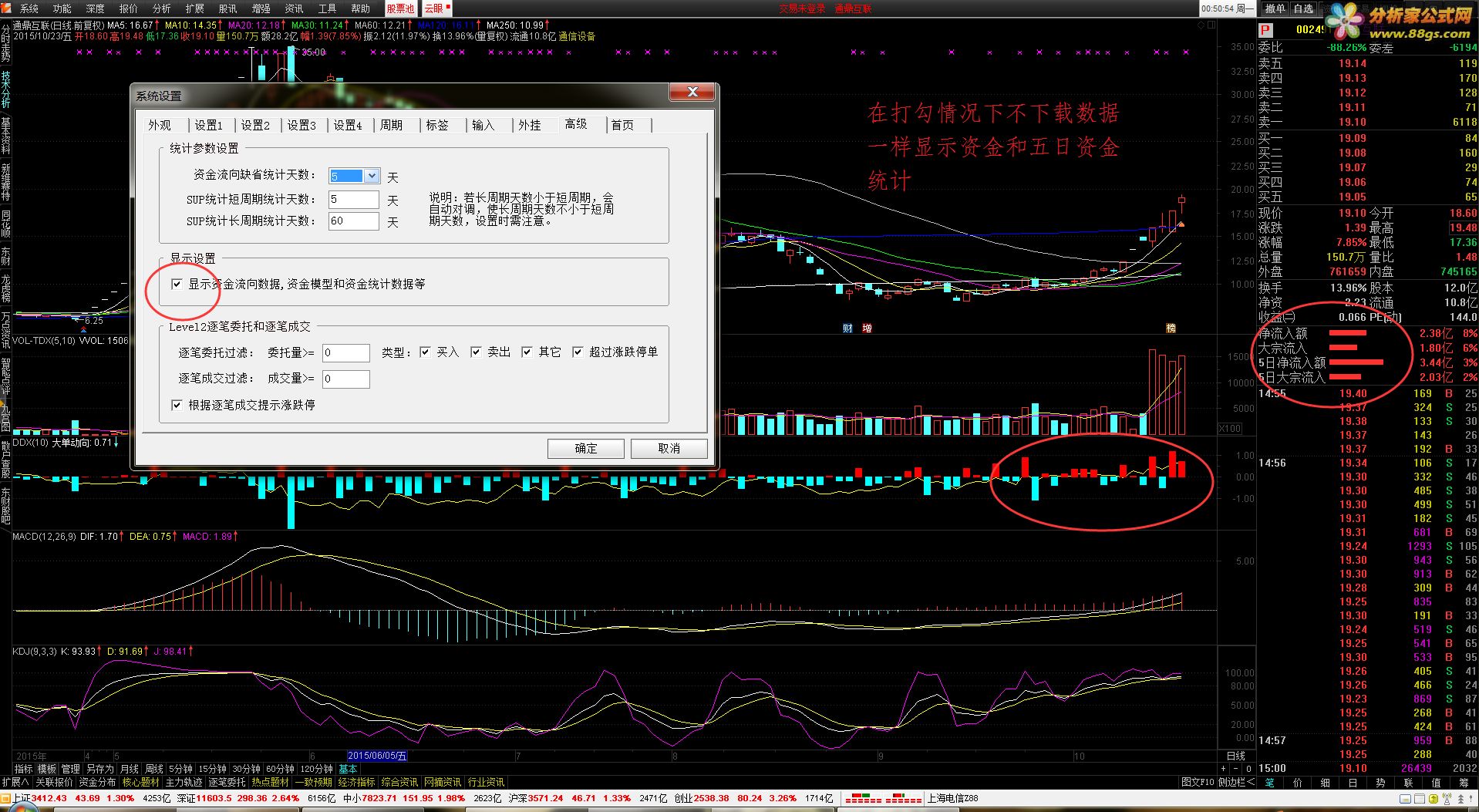The image size is (1479, 812).
Task: Select the 周线 period tab
Action: (x=154, y=769)
